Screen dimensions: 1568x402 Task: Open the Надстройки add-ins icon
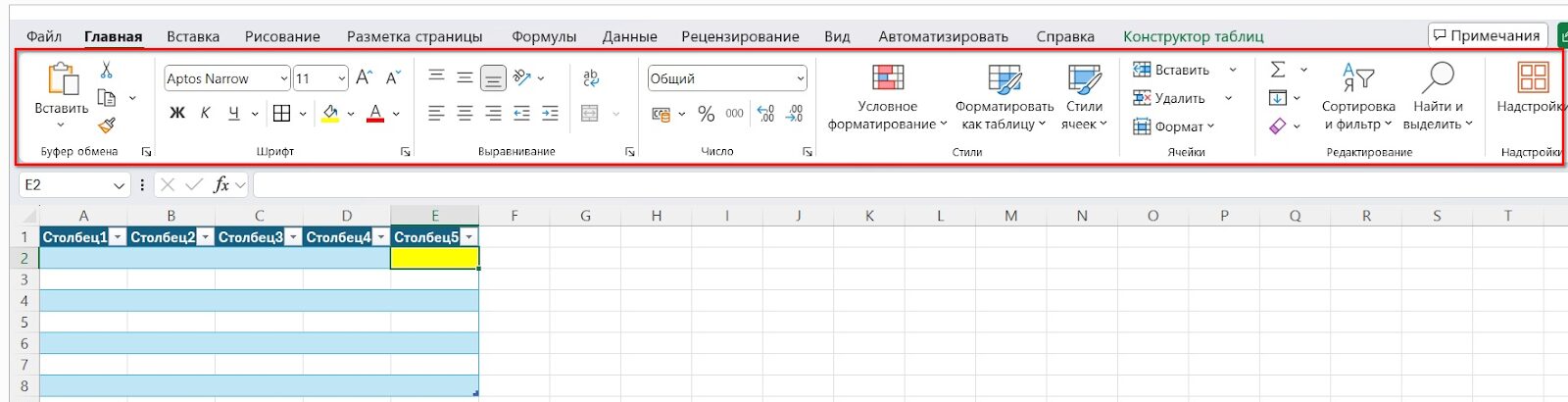tap(1533, 77)
